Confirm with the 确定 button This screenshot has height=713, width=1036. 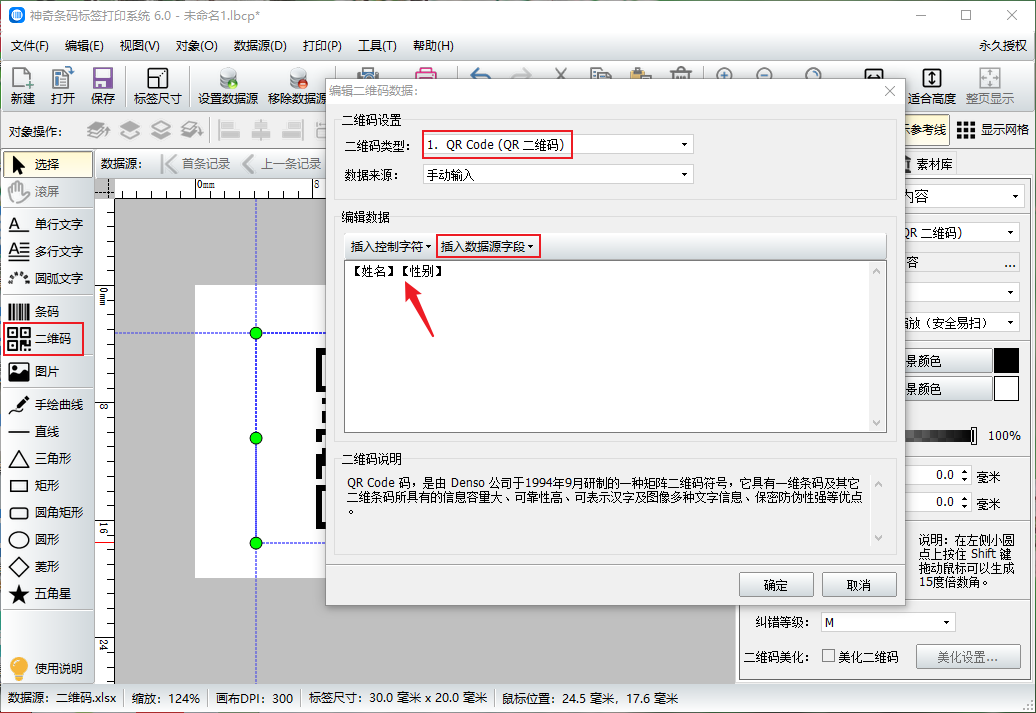click(x=775, y=585)
